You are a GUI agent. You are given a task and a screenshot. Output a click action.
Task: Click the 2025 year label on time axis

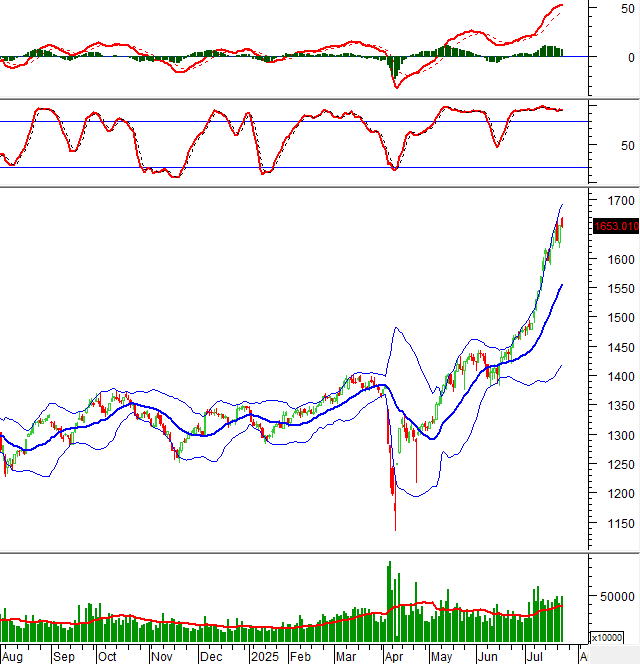tap(265, 657)
